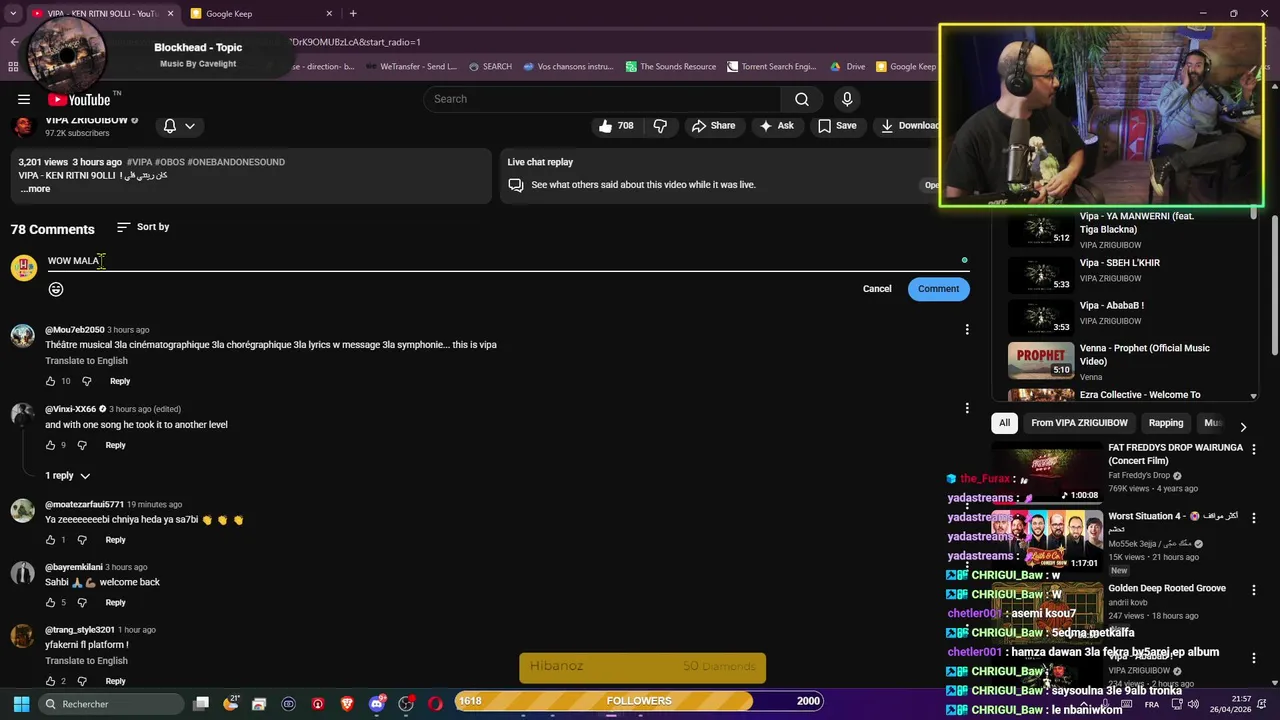Open Vipa - YA MANWERNI video thumbnail
1280x720 pixels.
[1041, 230]
